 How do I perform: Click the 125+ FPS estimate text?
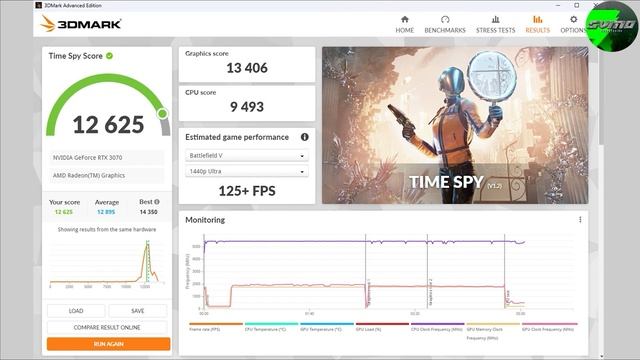pyautogui.click(x=247, y=191)
